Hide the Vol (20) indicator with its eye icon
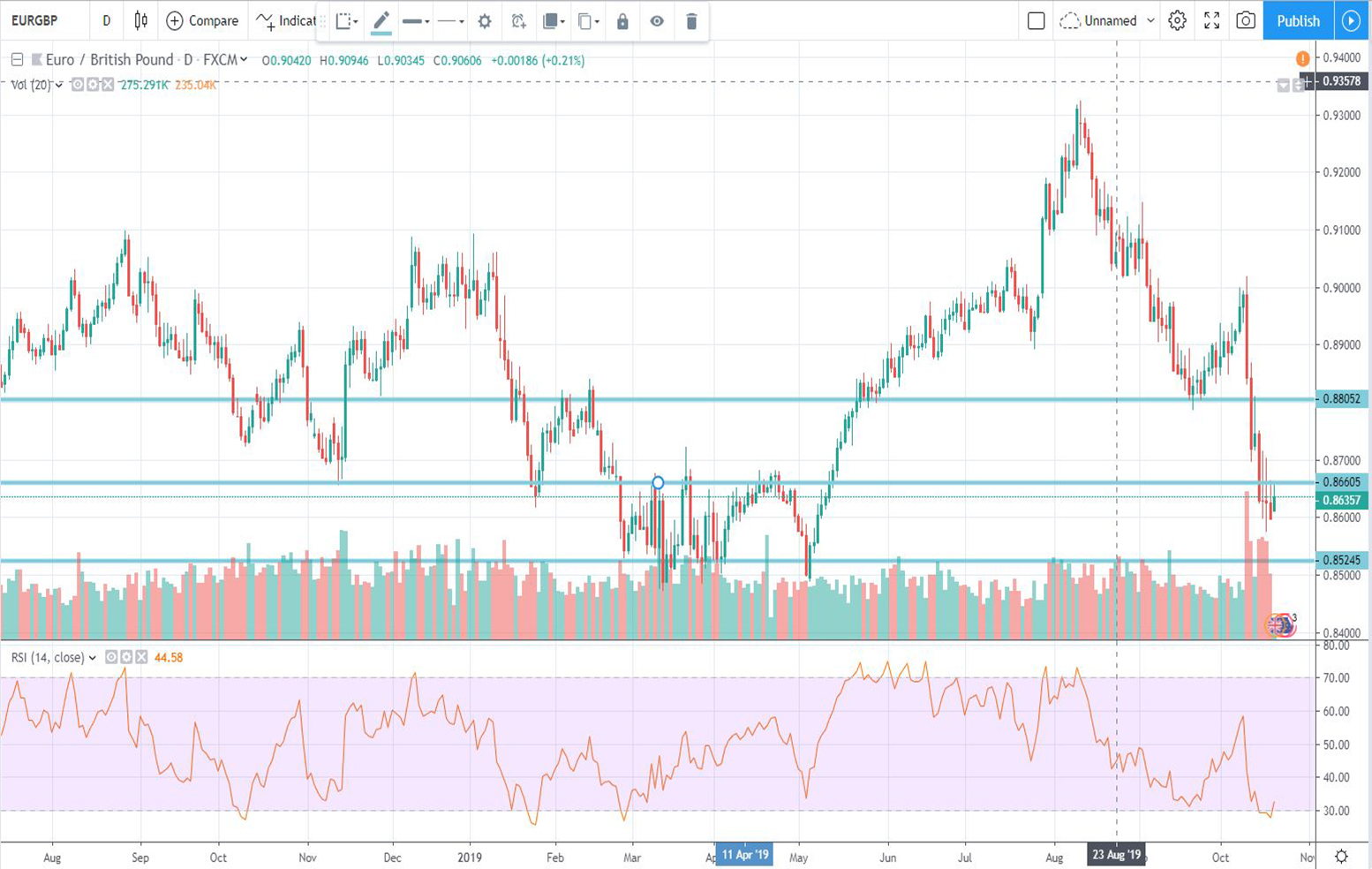The image size is (1372, 869). 77,85
